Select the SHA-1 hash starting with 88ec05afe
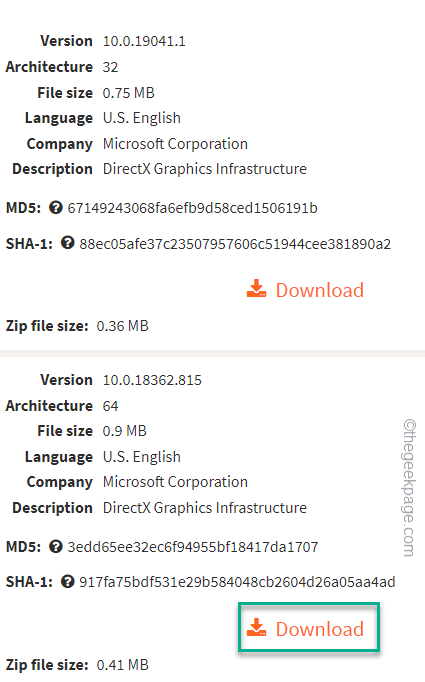 [235, 244]
